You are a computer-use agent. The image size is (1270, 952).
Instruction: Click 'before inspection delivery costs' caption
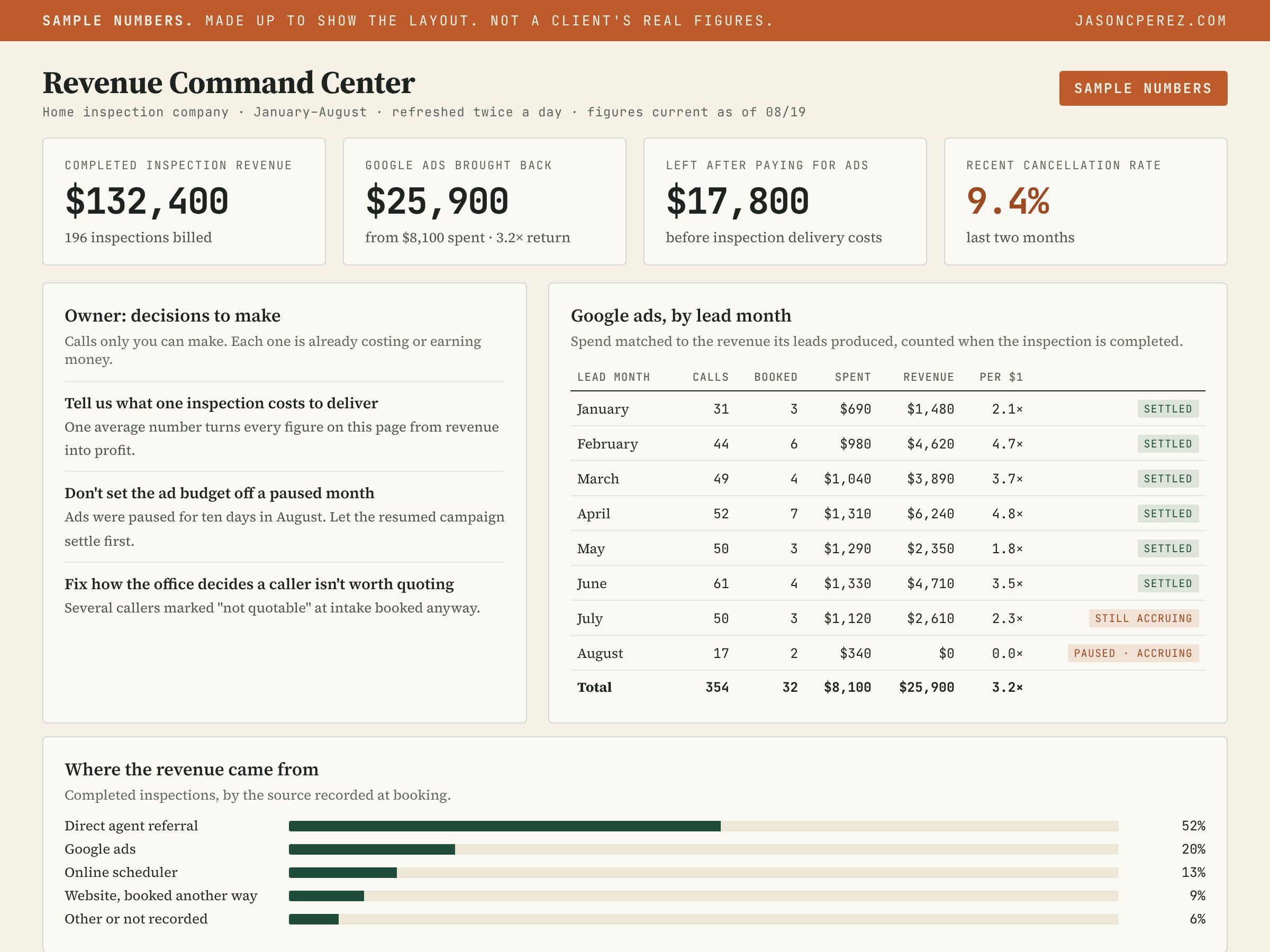[x=774, y=237]
